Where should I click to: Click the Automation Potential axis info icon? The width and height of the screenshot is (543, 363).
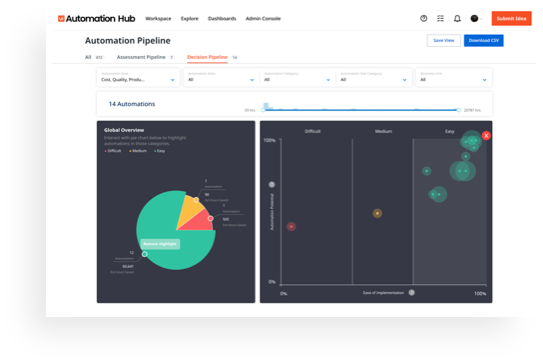(272, 185)
